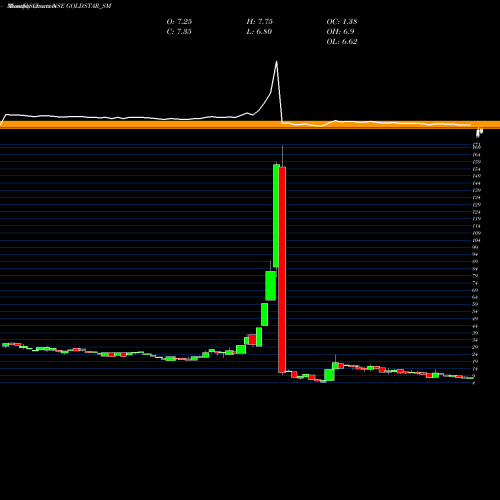Screen dimensions: 500x500
Task: Click the 'L: 6.80' low value
Action: [x=259, y=32]
